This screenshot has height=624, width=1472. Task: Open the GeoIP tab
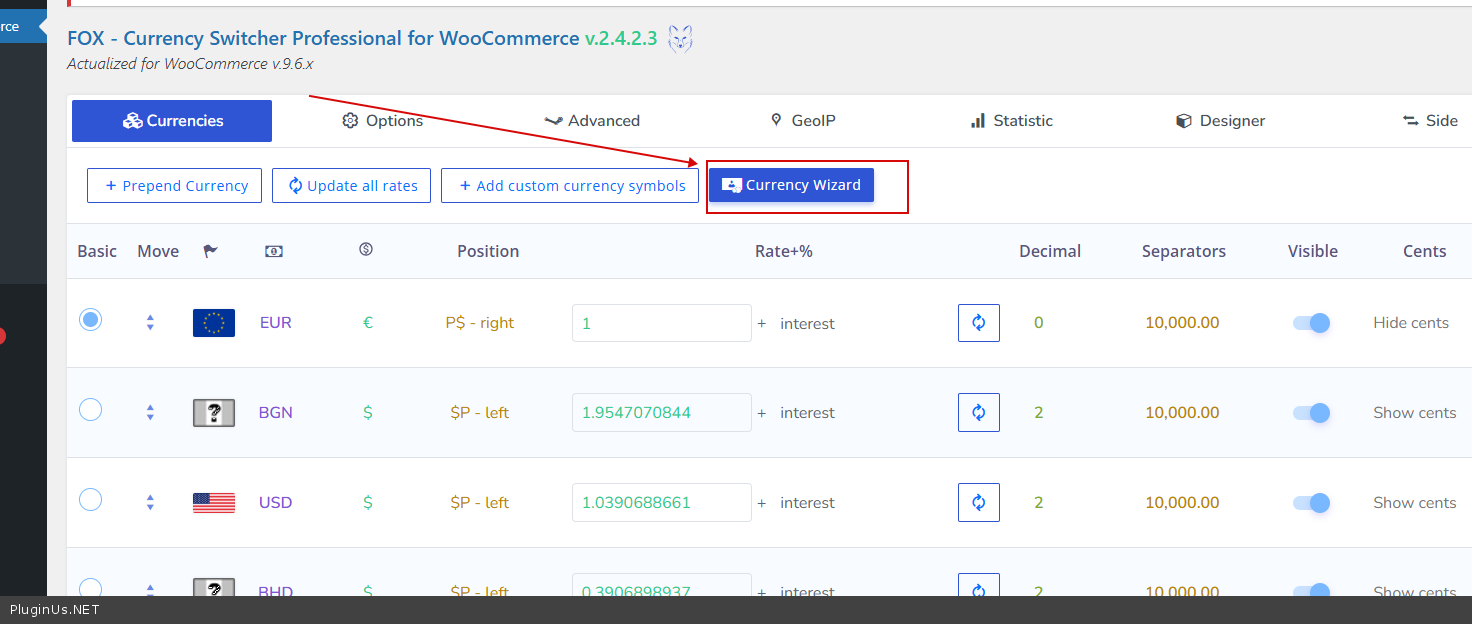[x=802, y=121]
